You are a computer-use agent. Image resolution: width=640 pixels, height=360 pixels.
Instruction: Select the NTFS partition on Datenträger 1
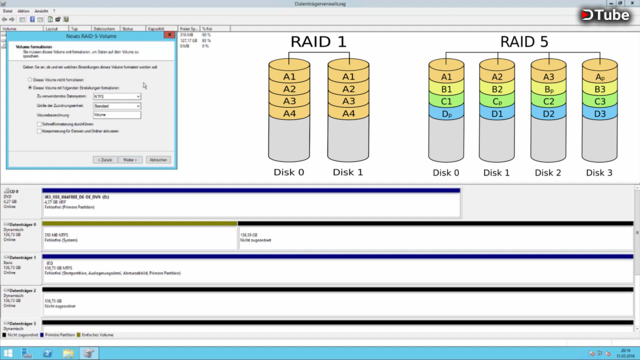338,269
